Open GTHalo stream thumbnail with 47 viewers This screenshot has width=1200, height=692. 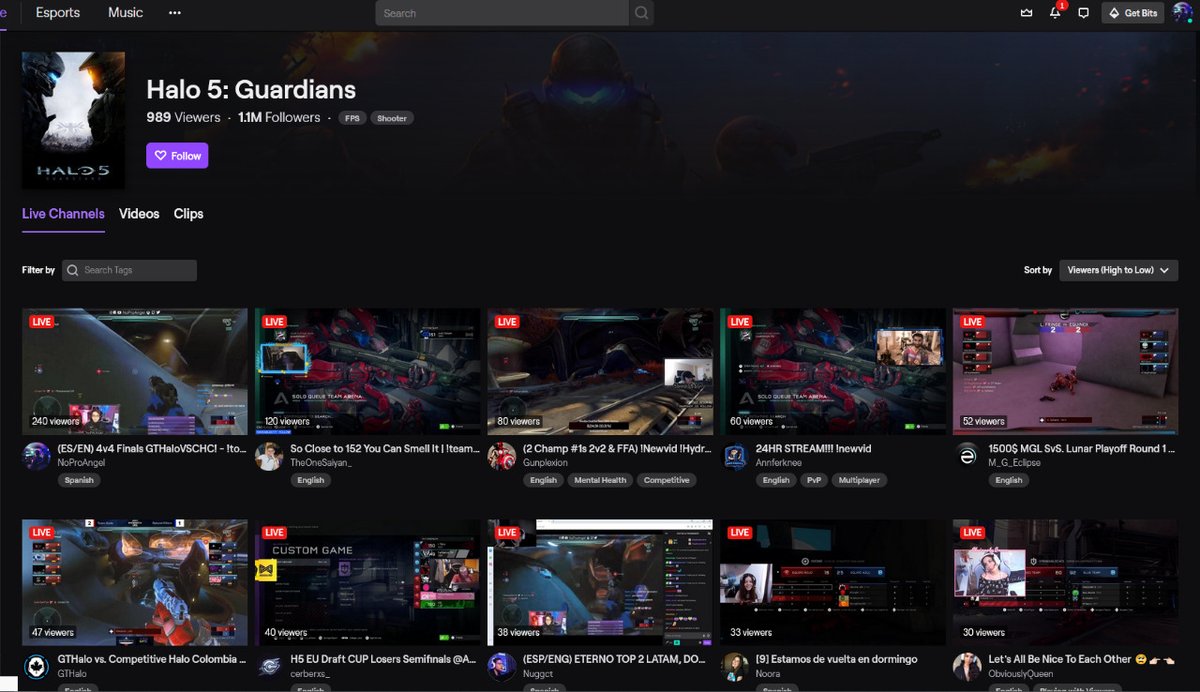click(x=135, y=582)
